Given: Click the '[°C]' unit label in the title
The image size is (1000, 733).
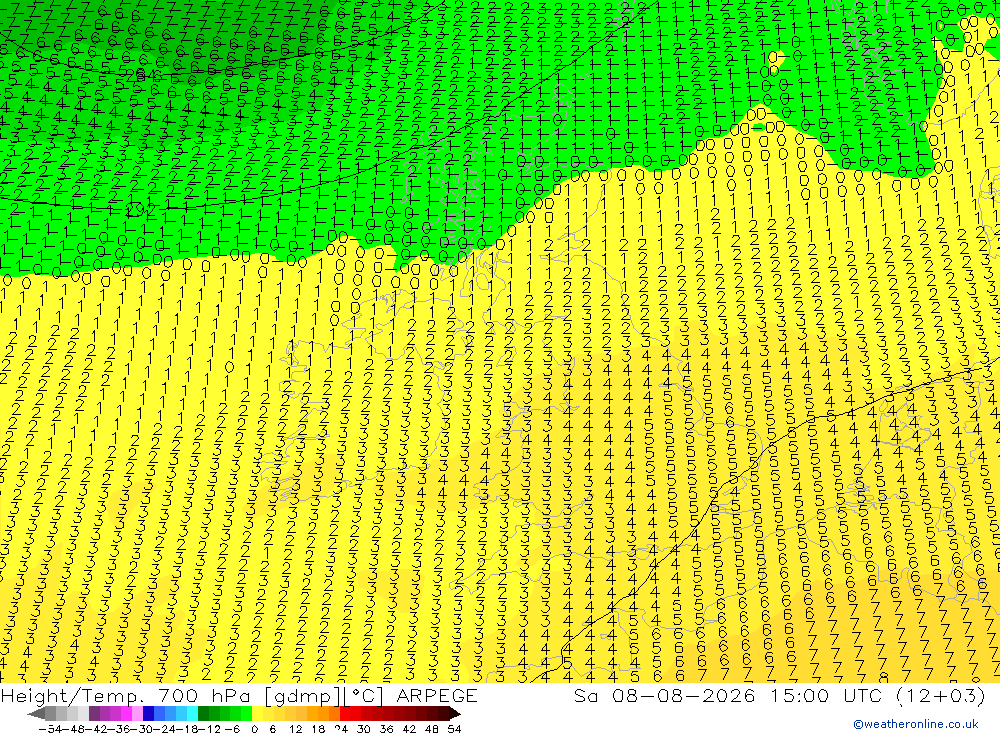Looking at the screenshot, I should point(364,696).
